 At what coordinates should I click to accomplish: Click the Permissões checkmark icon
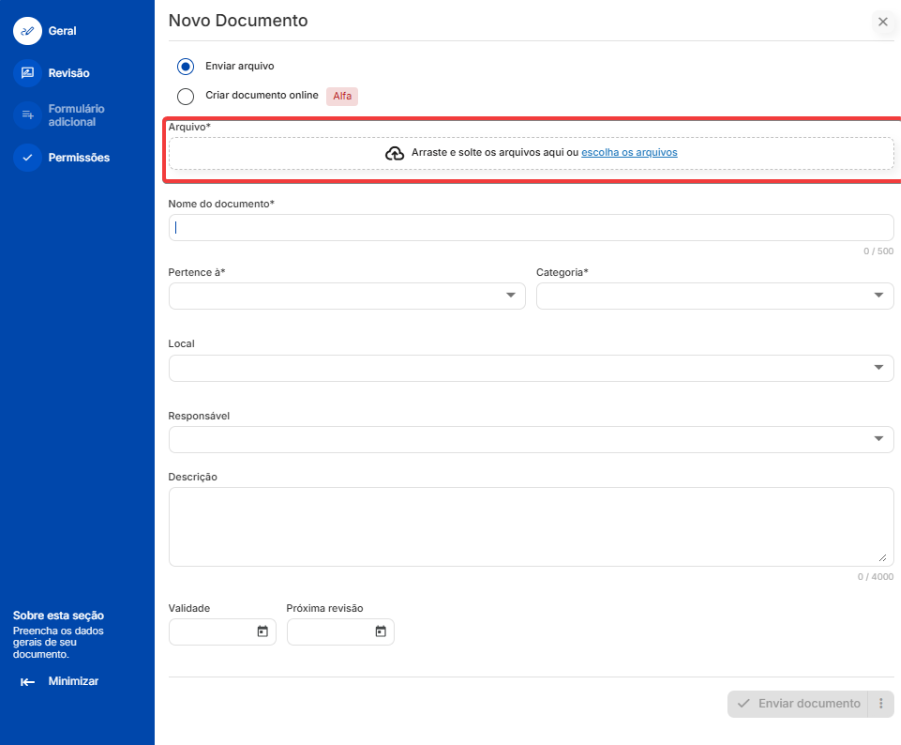pyautogui.click(x=27, y=157)
